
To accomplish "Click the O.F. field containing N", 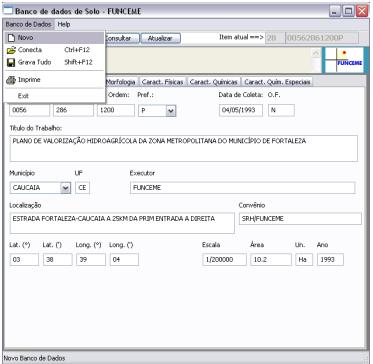I will point(281,110).
